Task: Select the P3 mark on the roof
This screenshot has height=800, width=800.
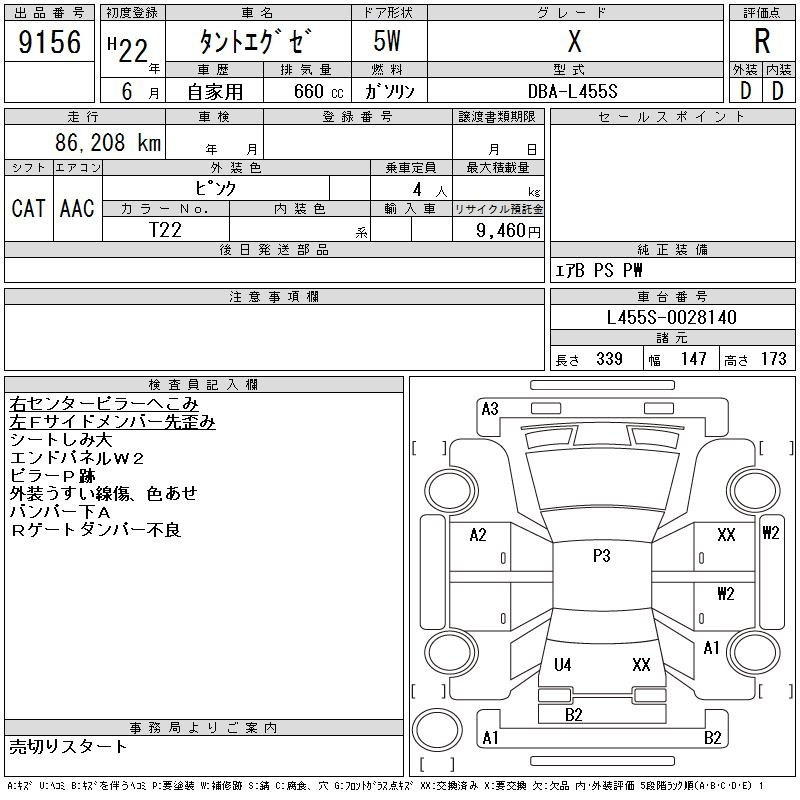Action: click(x=601, y=556)
